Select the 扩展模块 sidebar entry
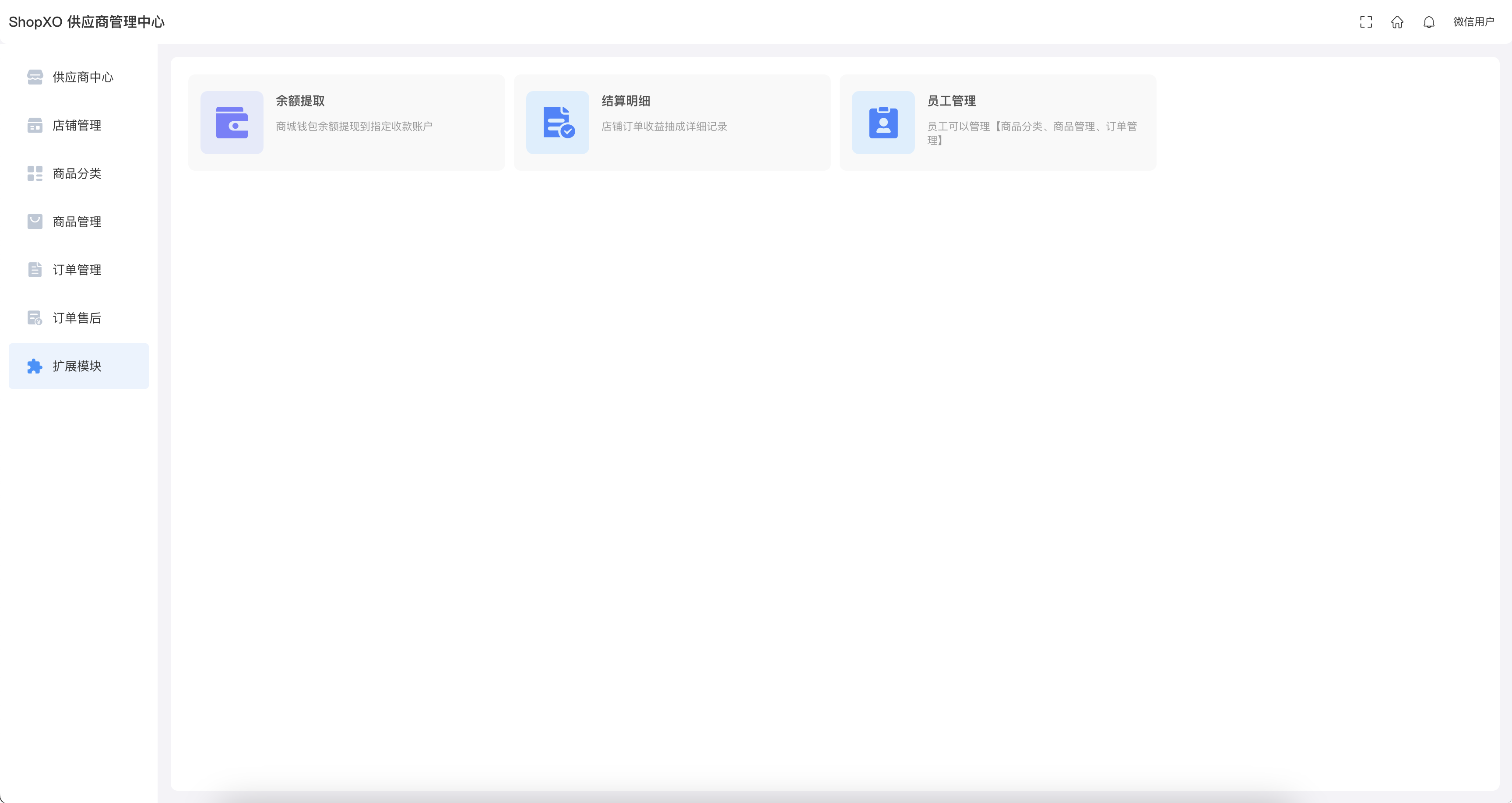The width and height of the screenshot is (1512, 803). [x=77, y=366]
